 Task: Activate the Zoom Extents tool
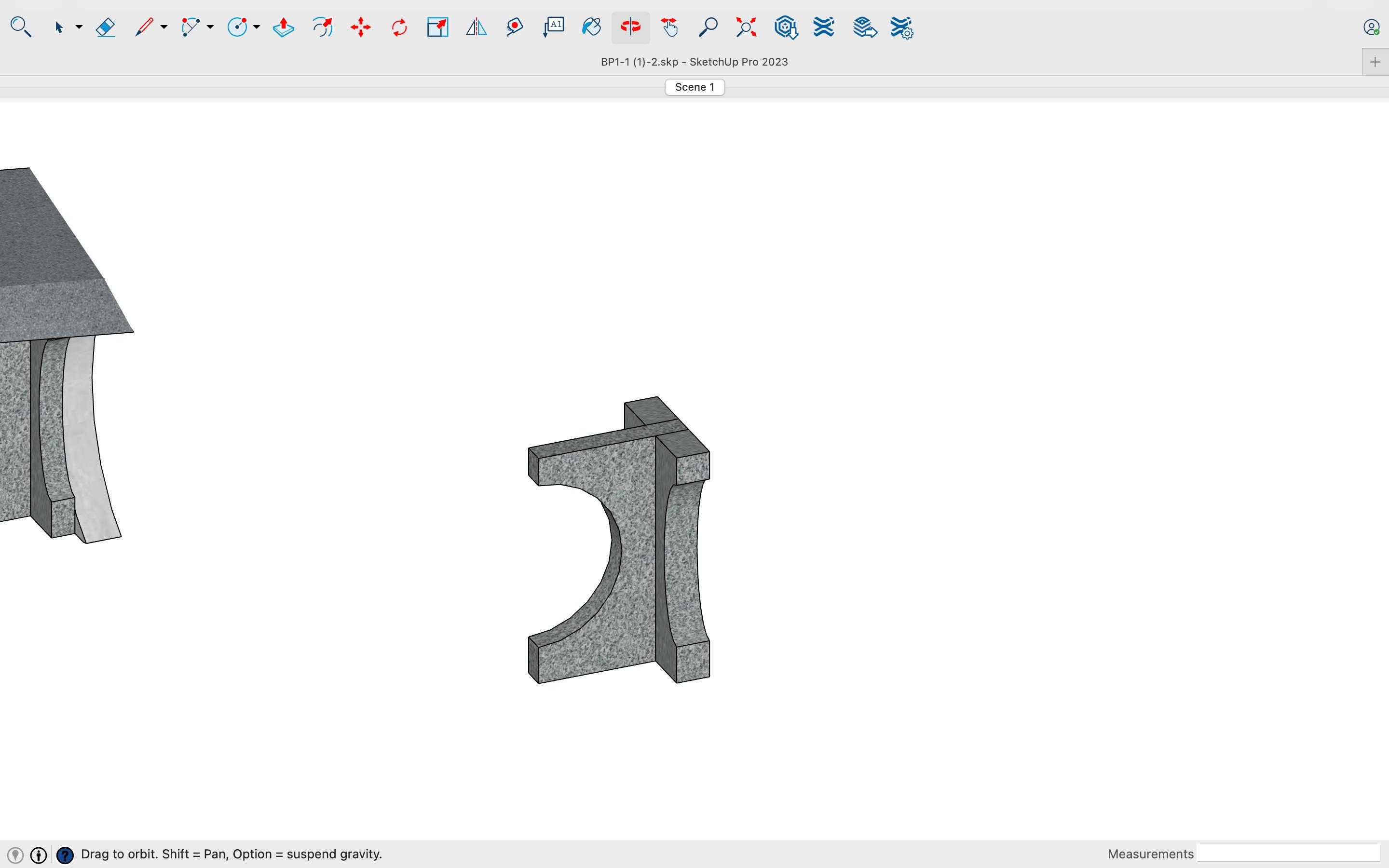pyautogui.click(x=746, y=27)
